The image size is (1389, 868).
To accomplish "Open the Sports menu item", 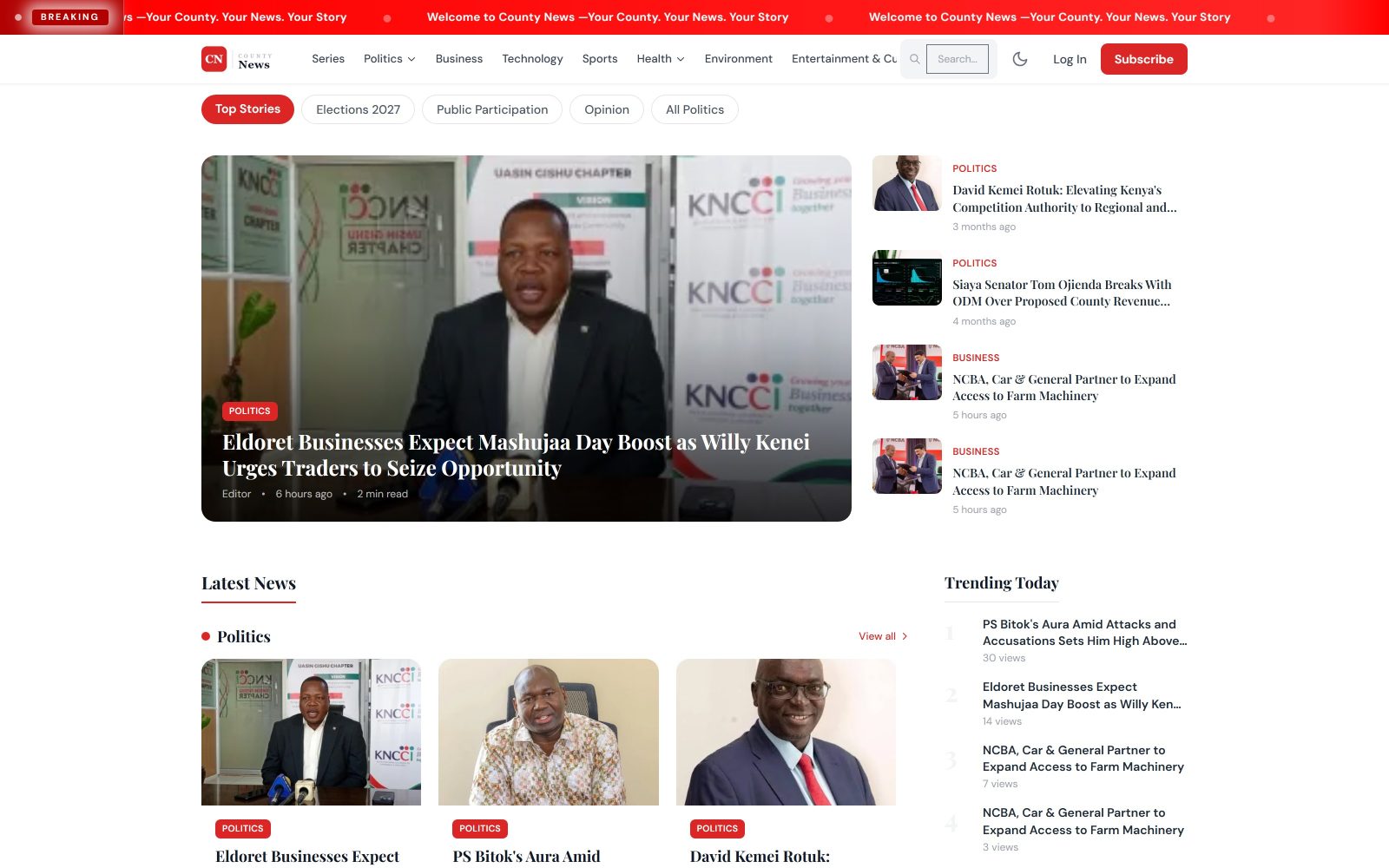I will point(600,59).
